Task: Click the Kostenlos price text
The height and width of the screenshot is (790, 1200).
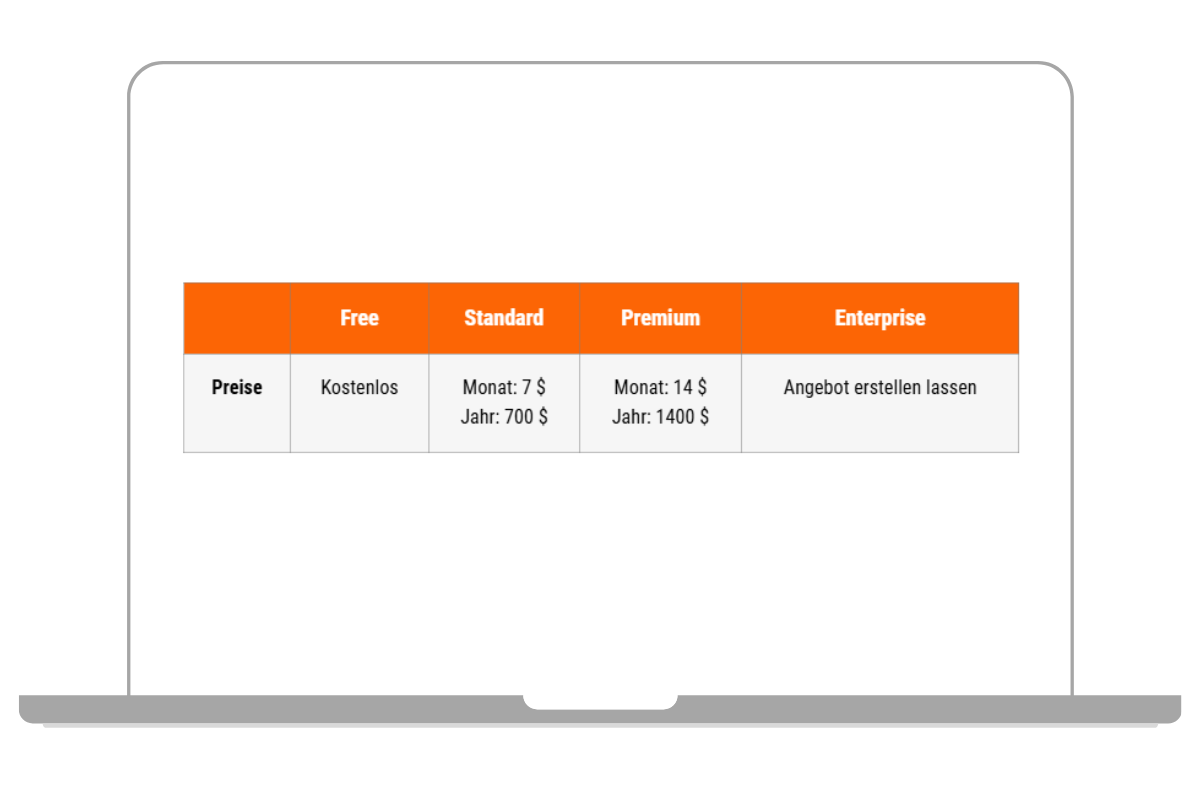Action: pos(359,388)
